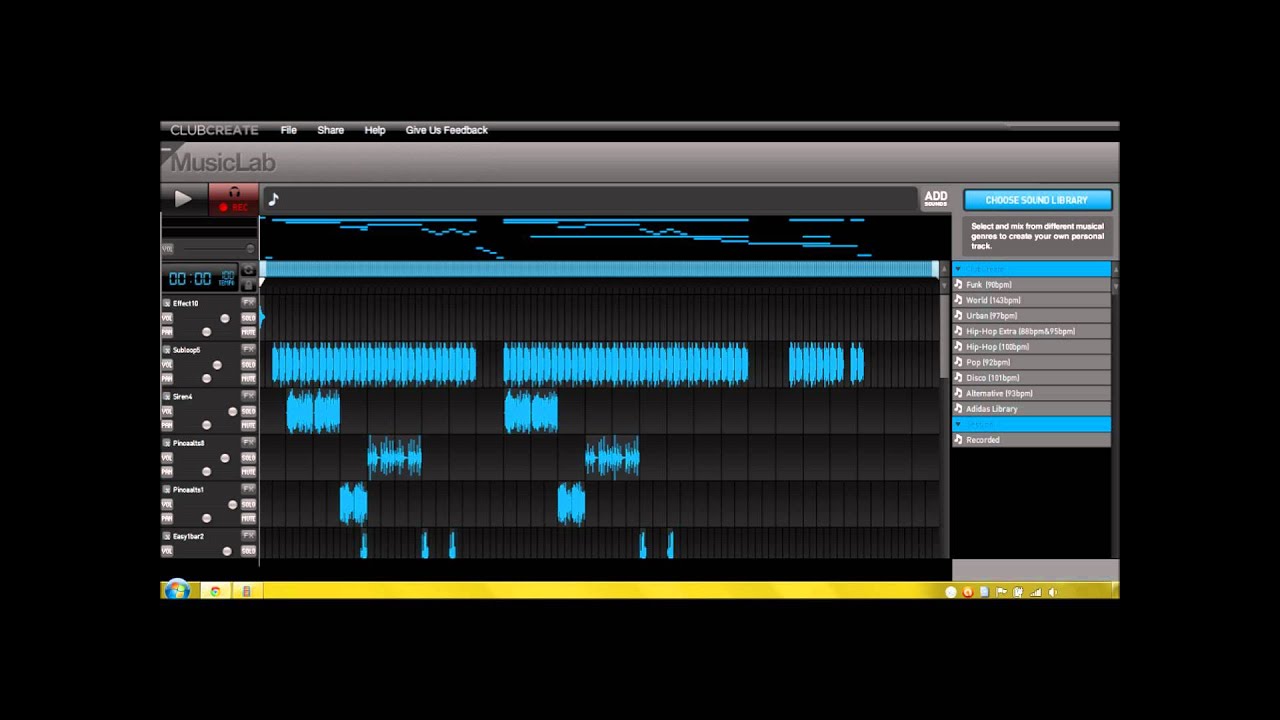Remove the Siren4 track with its X icon
Image resolution: width=1280 pixels, height=720 pixels.
[167, 396]
